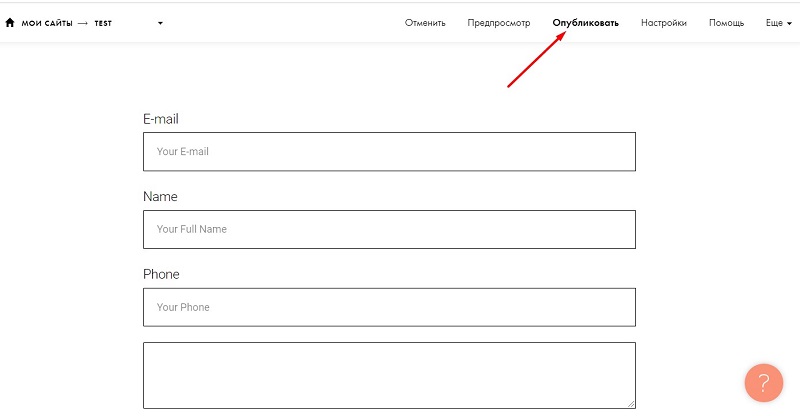Expand the page list dropdown caret after TEST
Viewport: 800px width, 416px height.
click(160, 23)
